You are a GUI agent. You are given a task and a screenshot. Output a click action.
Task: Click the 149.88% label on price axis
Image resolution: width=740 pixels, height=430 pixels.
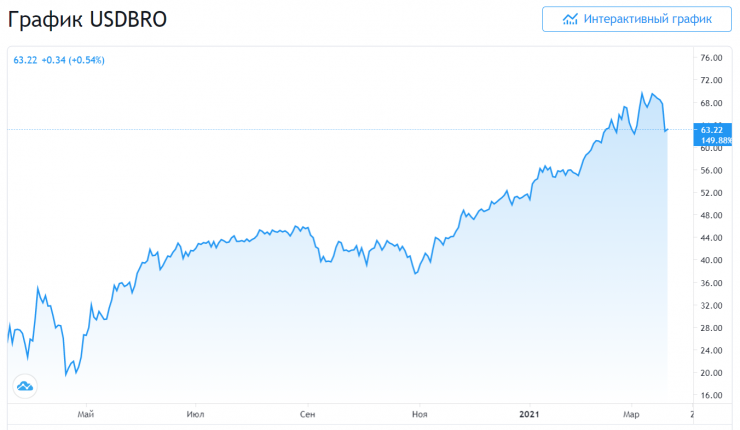click(x=715, y=140)
